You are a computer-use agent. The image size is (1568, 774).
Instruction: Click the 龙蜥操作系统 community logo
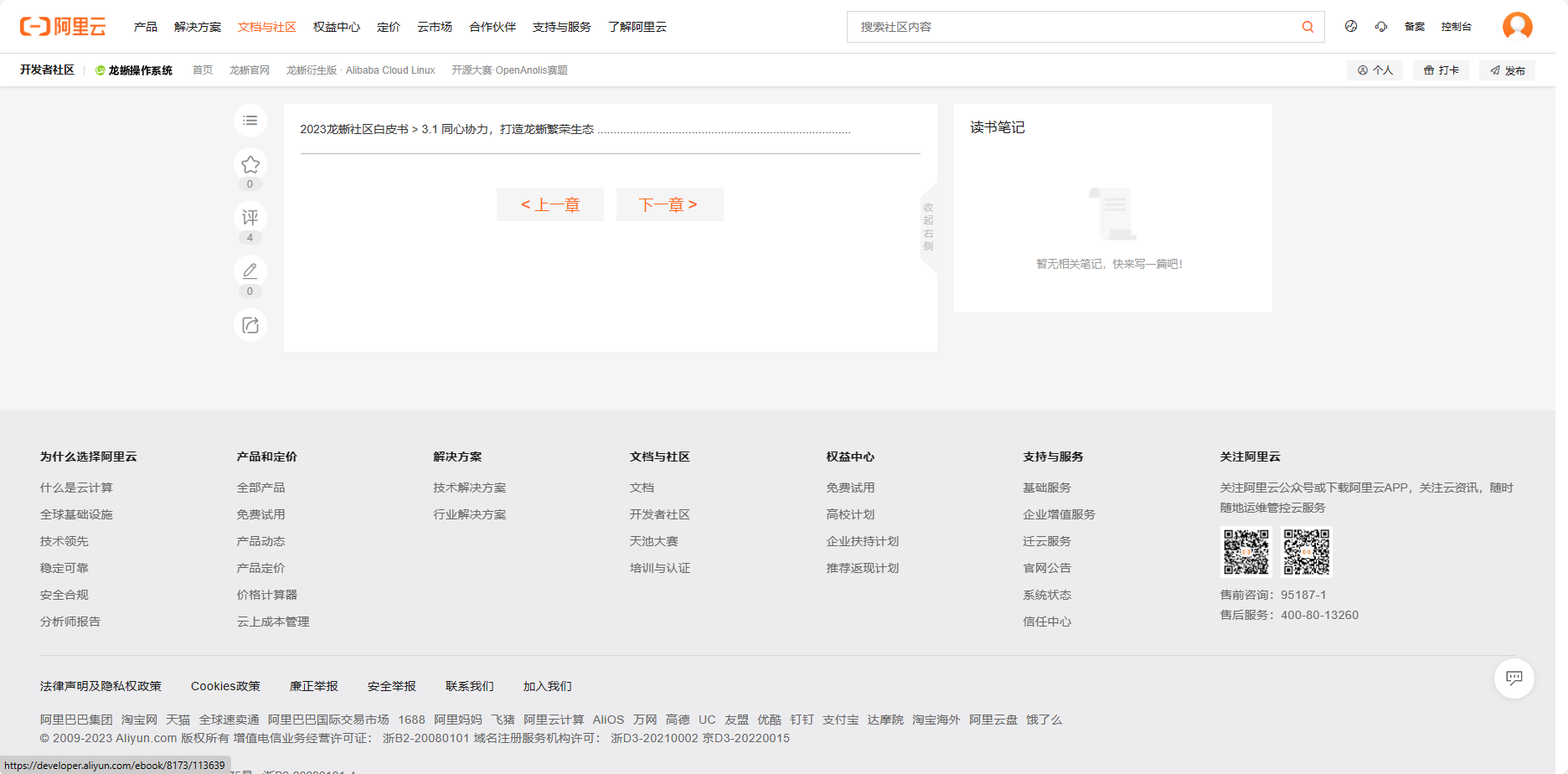tap(134, 70)
